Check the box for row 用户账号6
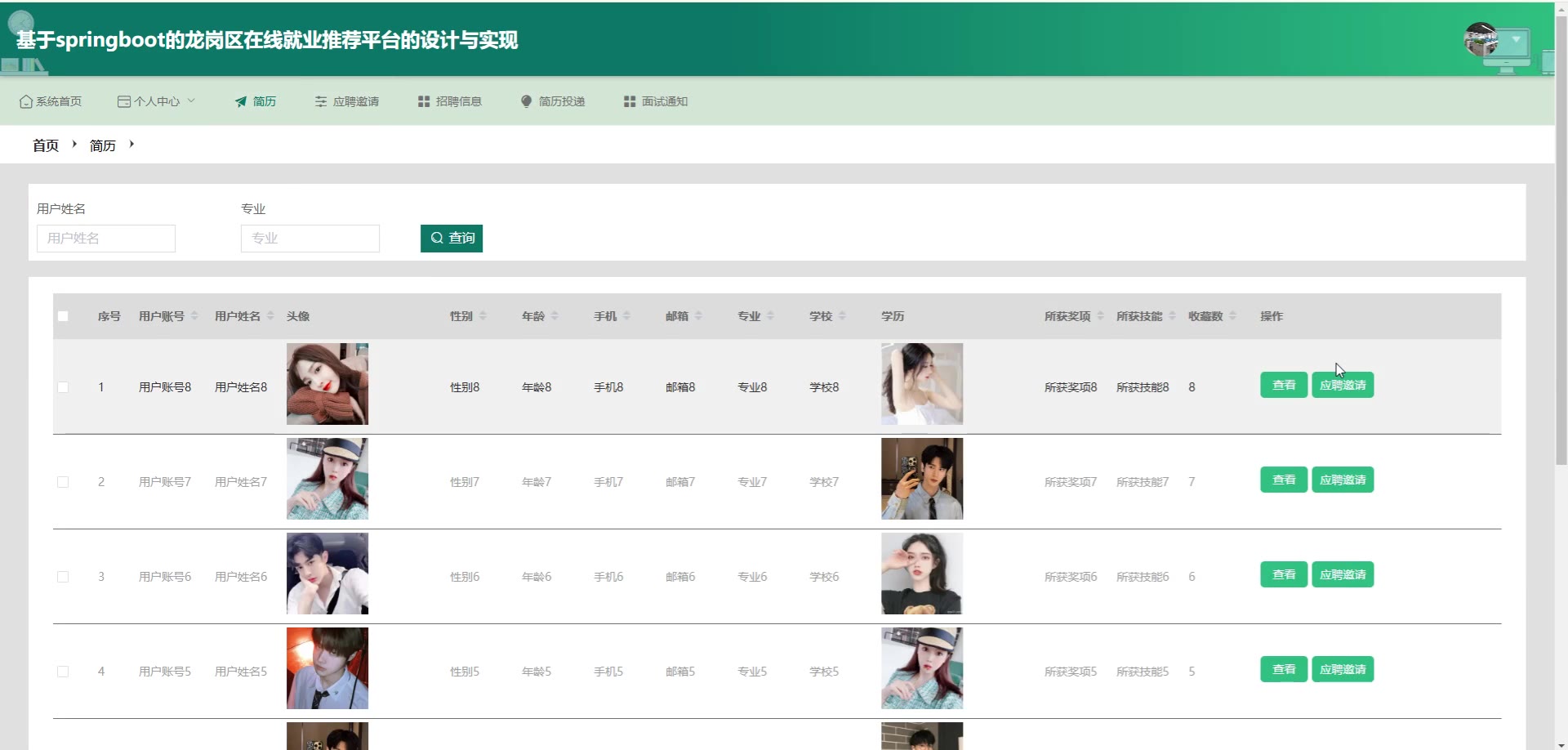 pos(63,577)
